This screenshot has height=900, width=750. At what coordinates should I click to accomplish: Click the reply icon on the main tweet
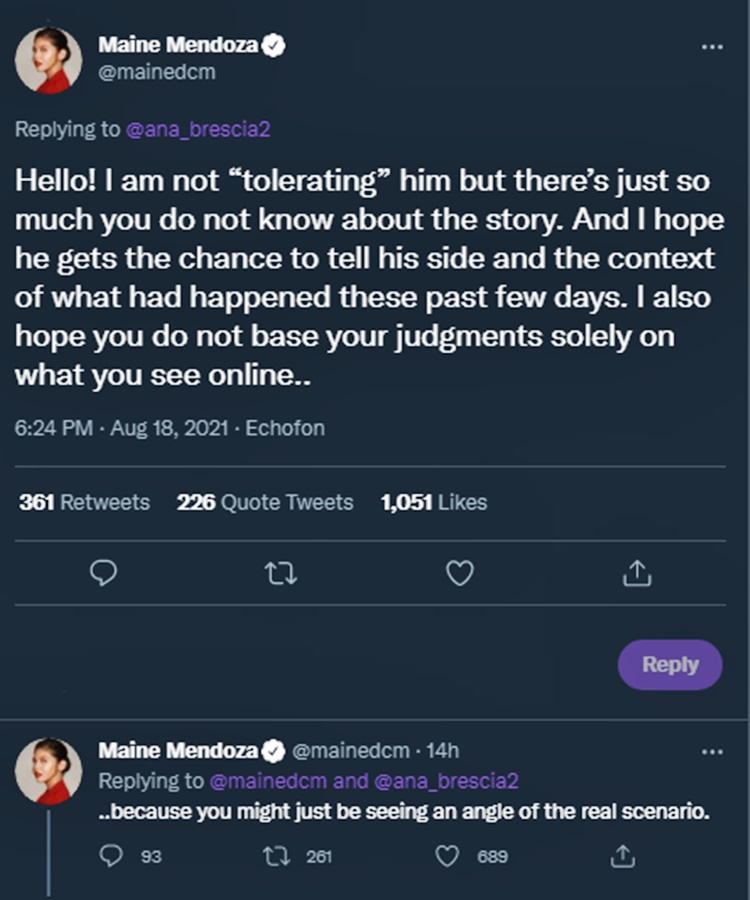click(x=104, y=573)
